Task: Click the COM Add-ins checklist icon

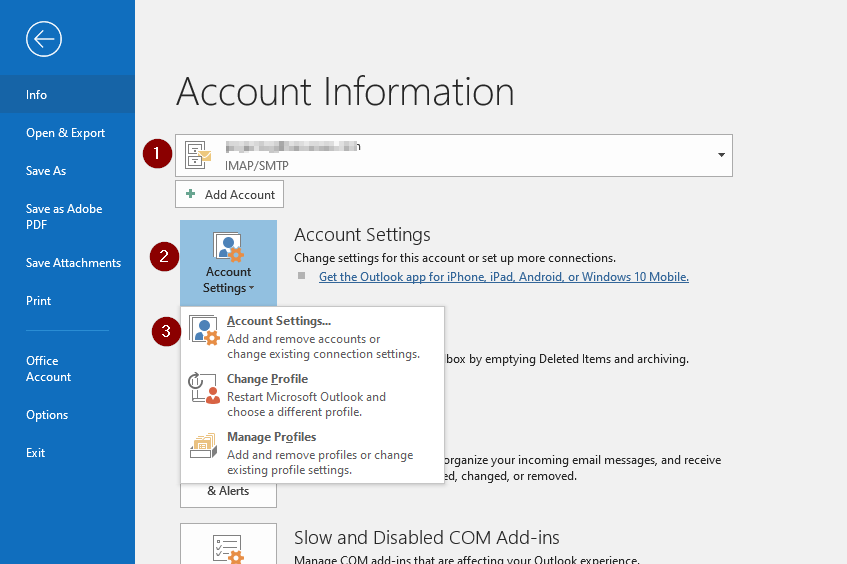Action: pyautogui.click(x=228, y=549)
